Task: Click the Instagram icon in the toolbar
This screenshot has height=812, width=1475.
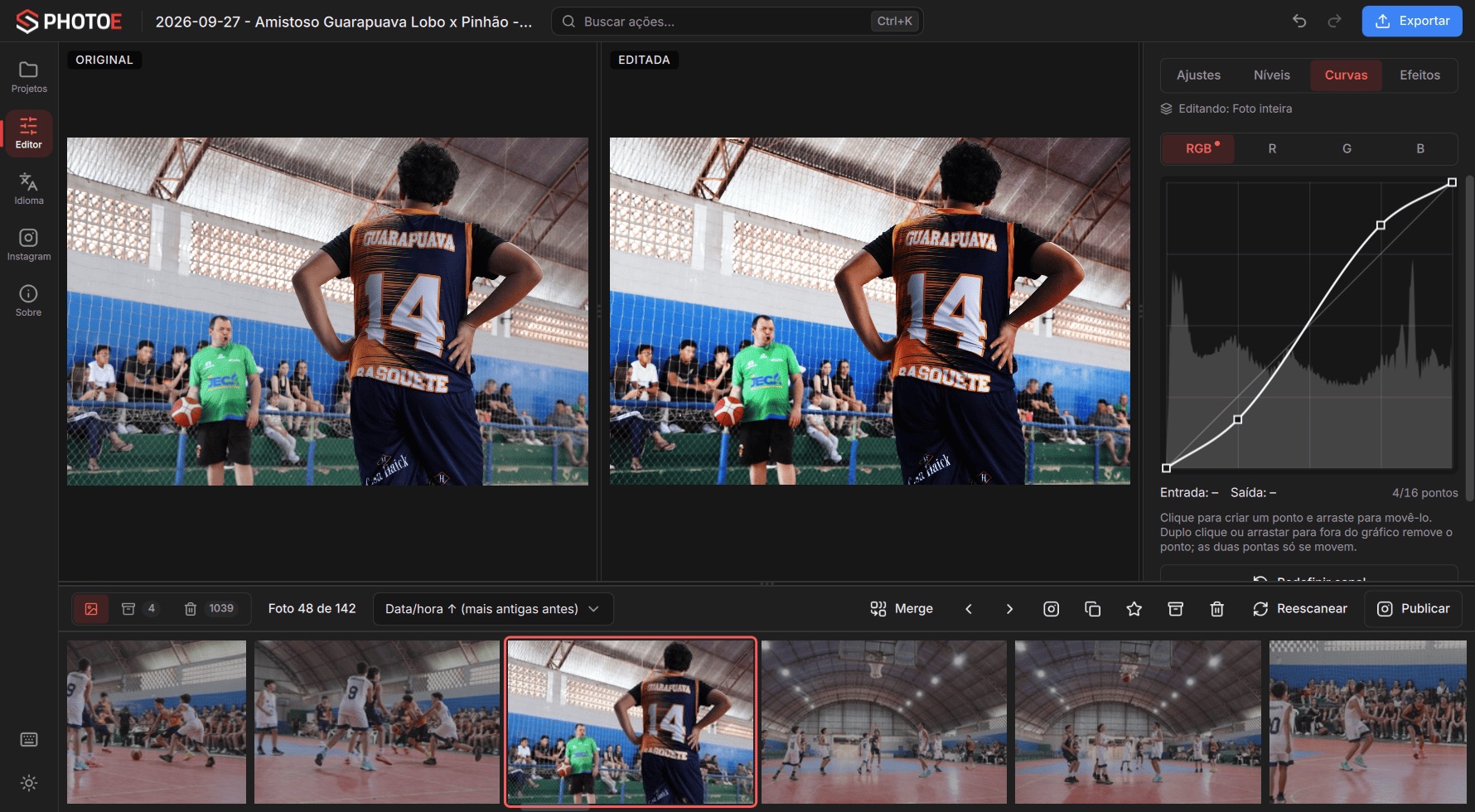Action: (1051, 609)
